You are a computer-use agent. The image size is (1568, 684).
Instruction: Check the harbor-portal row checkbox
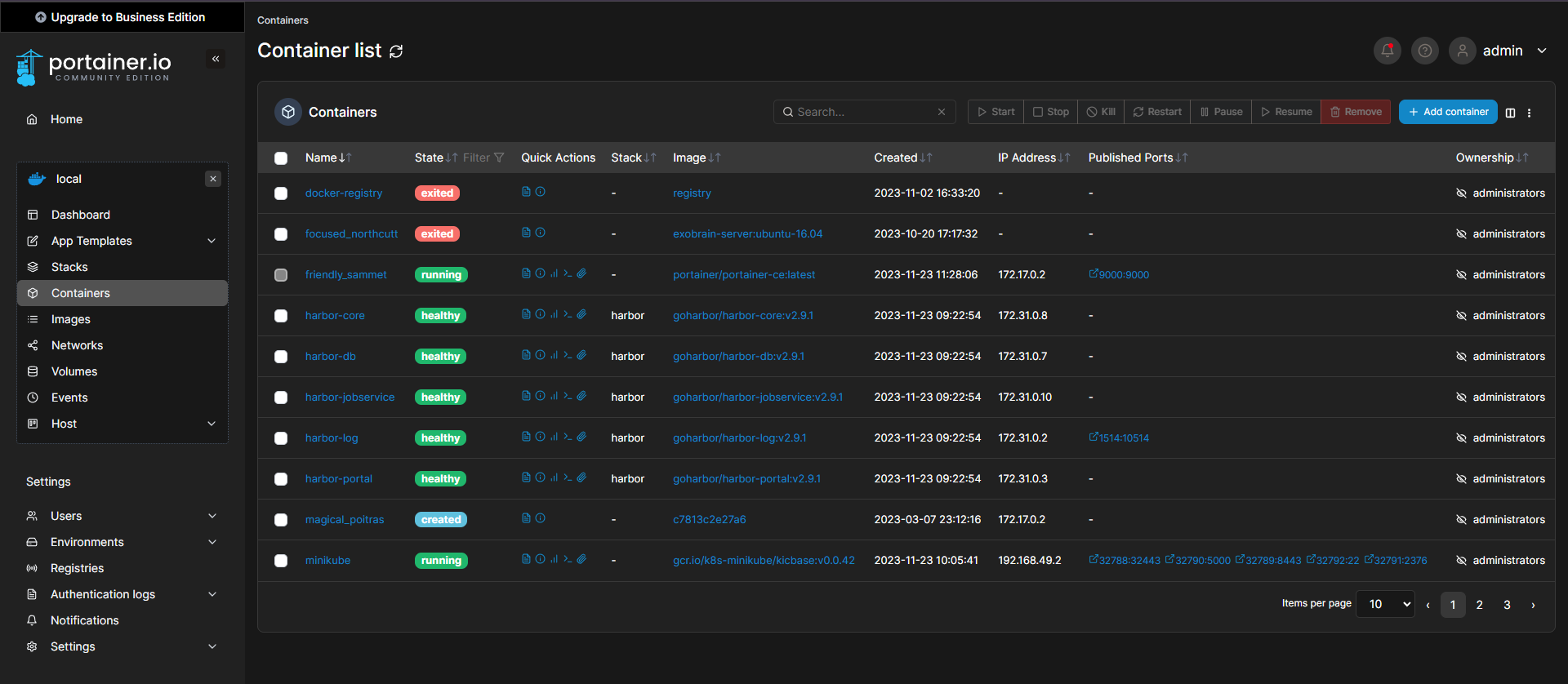[281, 479]
